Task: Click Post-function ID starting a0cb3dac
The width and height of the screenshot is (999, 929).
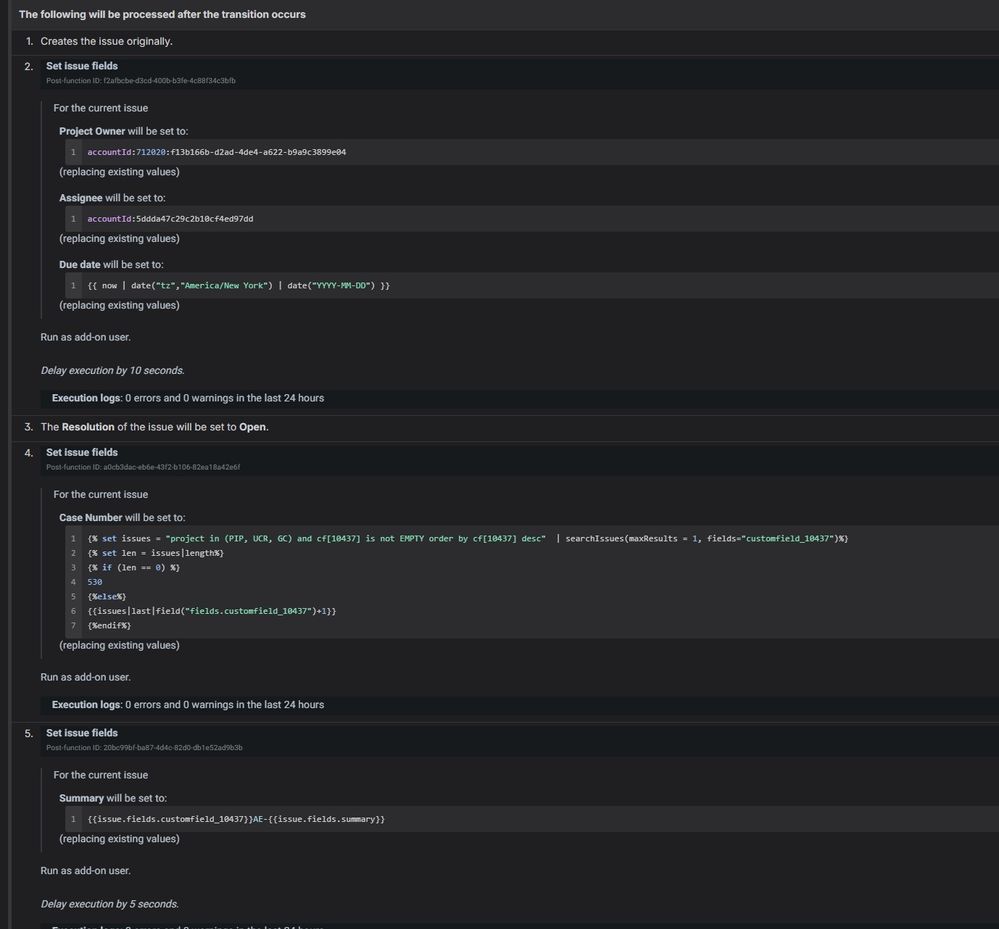Action: pyautogui.click(x=143, y=467)
